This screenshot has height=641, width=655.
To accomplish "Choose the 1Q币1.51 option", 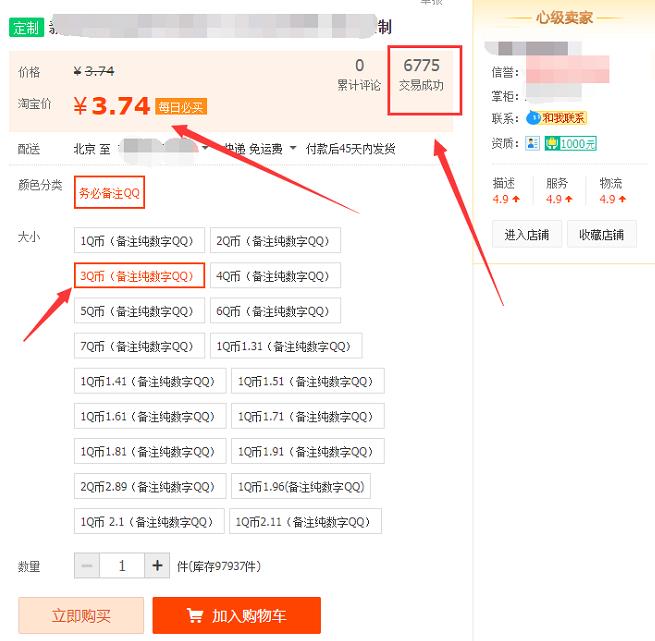I will pos(308,381).
